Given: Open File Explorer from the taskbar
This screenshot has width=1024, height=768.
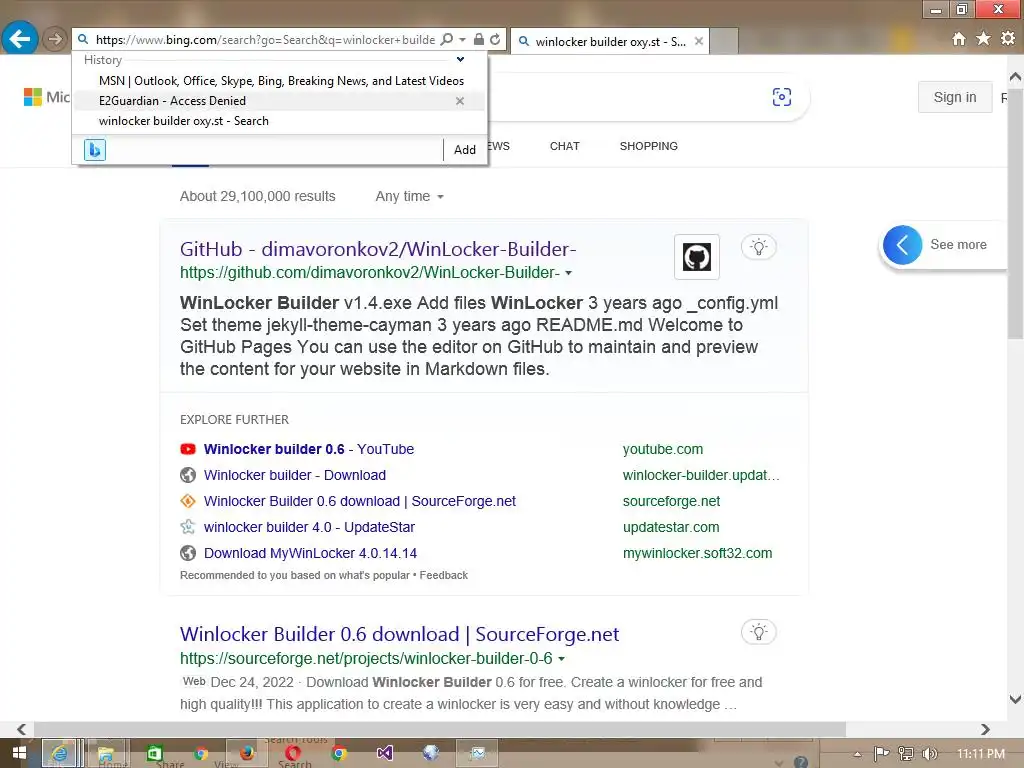Looking at the screenshot, I should [x=106, y=753].
